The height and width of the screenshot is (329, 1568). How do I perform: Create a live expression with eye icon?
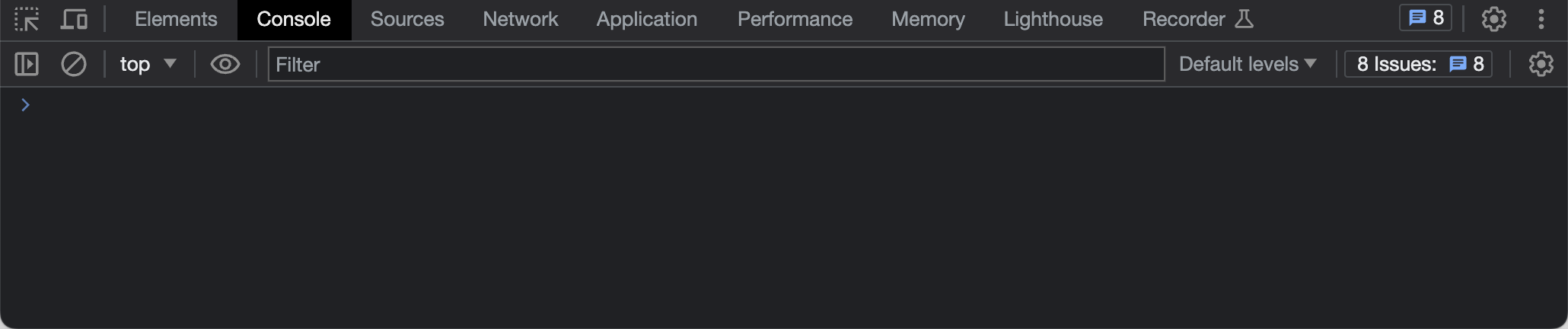(225, 64)
